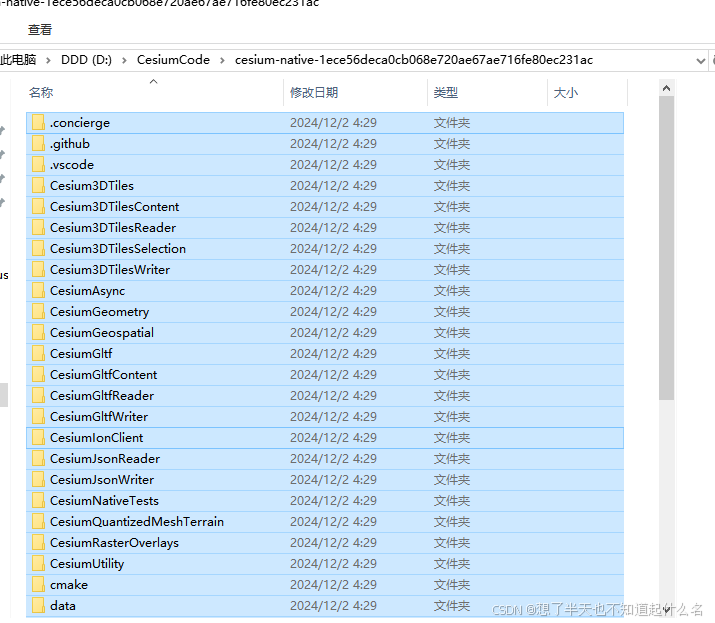Sort by 名称 column header
This screenshot has height=623, width=715.
pos(41,93)
